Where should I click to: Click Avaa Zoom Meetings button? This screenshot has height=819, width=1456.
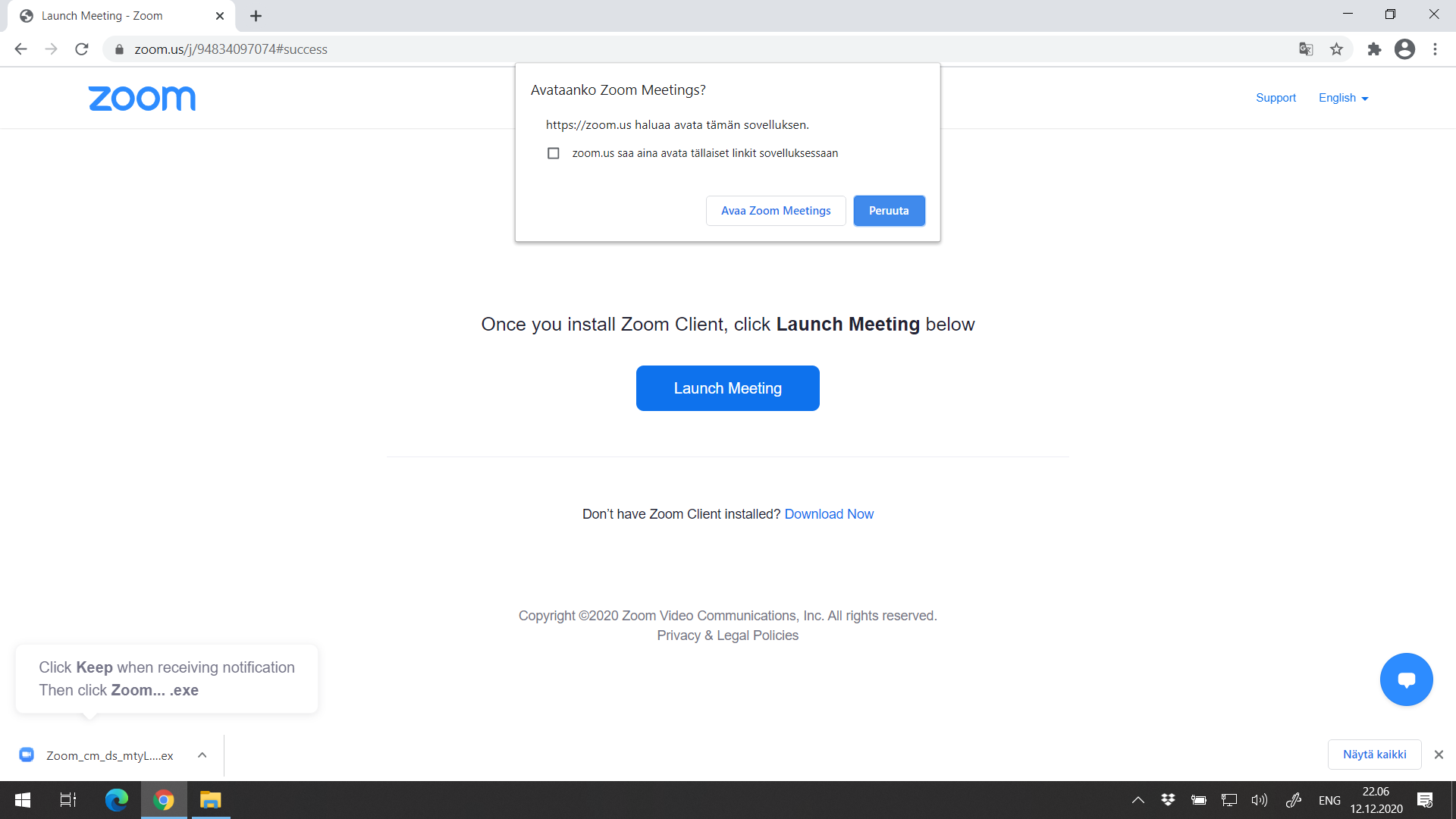pyautogui.click(x=776, y=210)
